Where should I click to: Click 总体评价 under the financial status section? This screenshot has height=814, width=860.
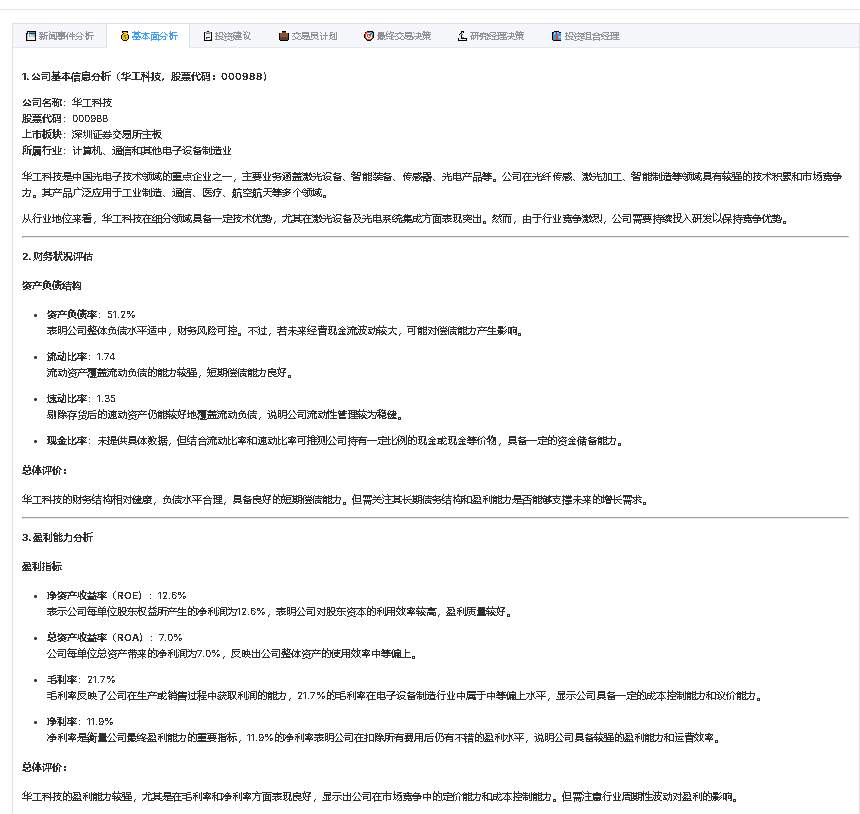pos(44,471)
